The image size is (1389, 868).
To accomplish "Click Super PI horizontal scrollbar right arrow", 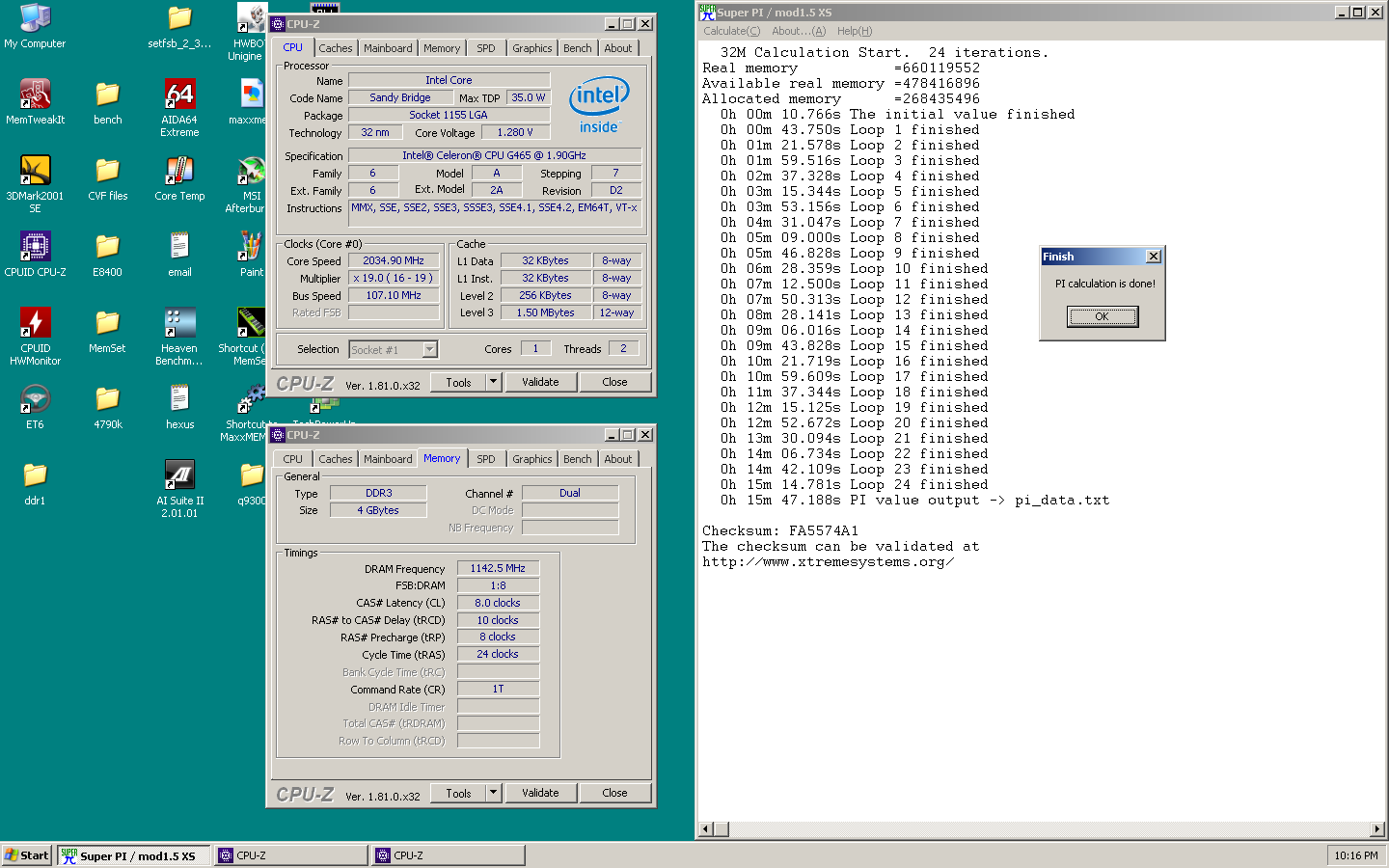I will point(1377,829).
